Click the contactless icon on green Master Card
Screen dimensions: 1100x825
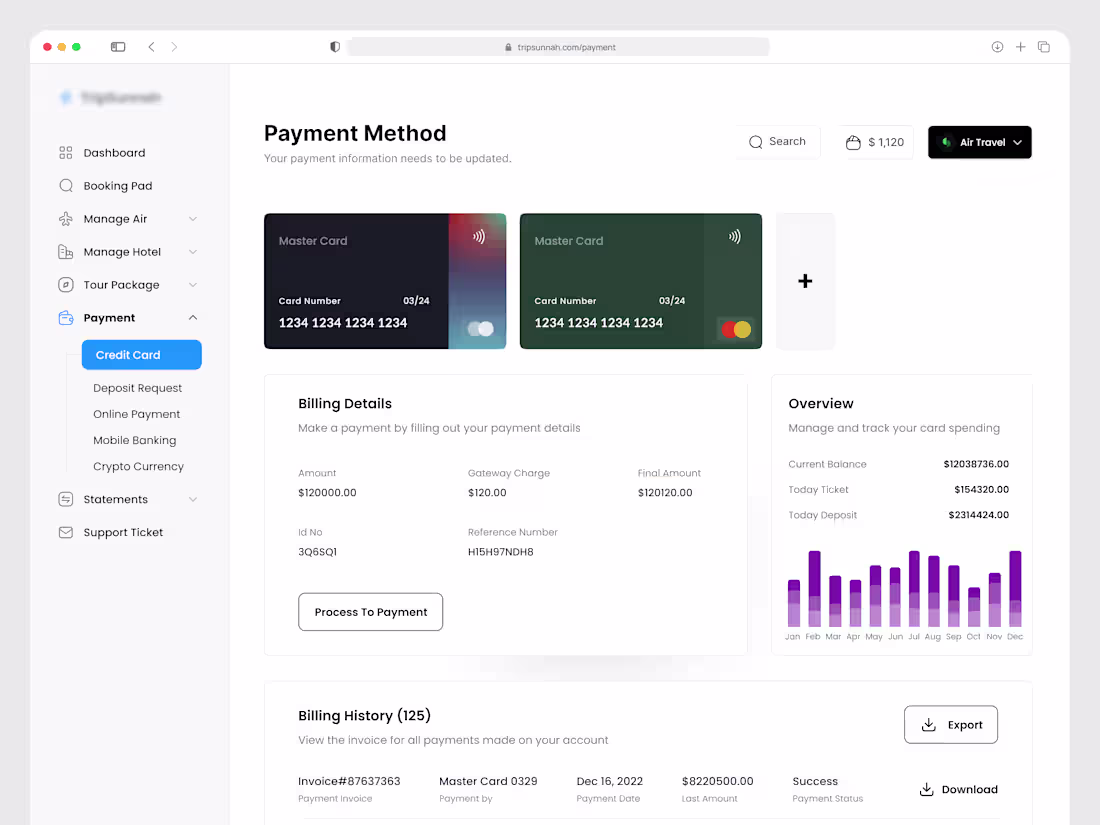click(735, 236)
